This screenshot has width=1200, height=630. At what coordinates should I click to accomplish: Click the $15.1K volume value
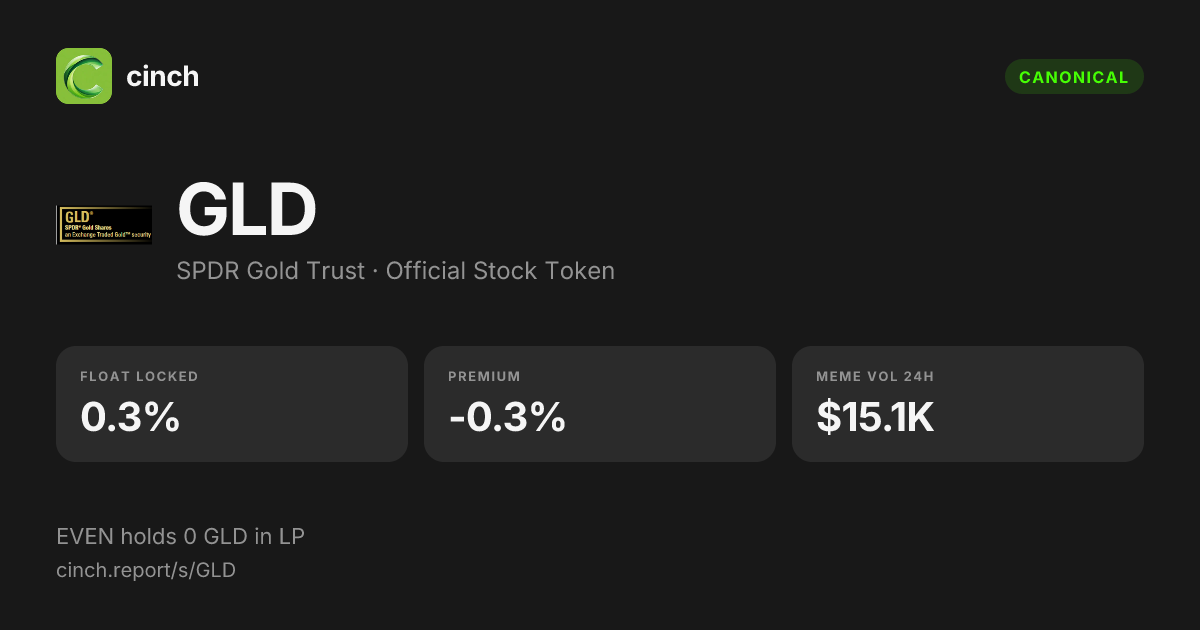[875, 417]
